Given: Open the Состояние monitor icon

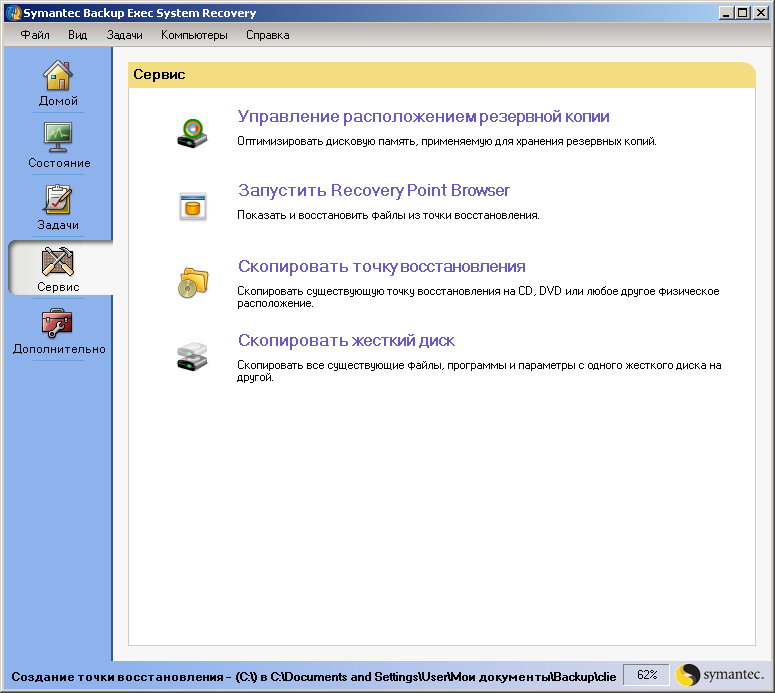Looking at the screenshot, I should click(58, 137).
